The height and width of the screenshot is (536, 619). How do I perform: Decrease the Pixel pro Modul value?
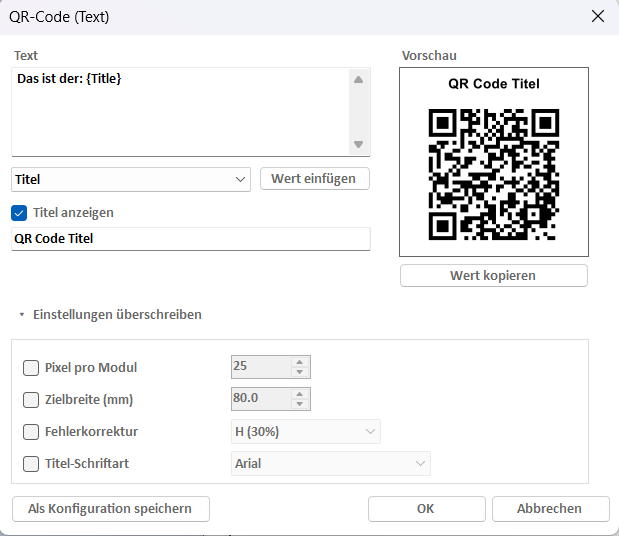pyautogui.click(x=300, y=372)
